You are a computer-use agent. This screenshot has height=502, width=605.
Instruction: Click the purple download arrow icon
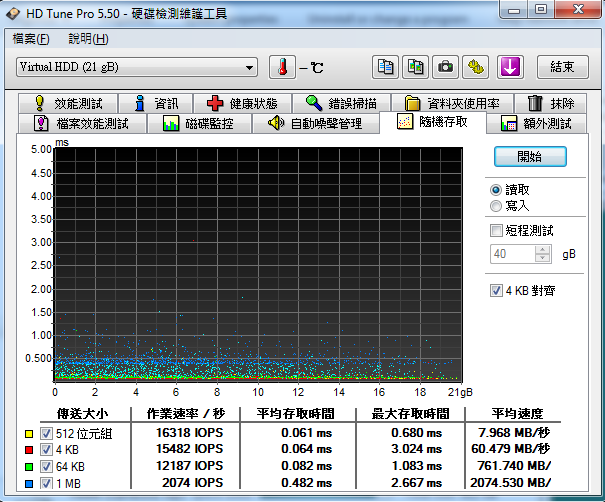[510, 67]
